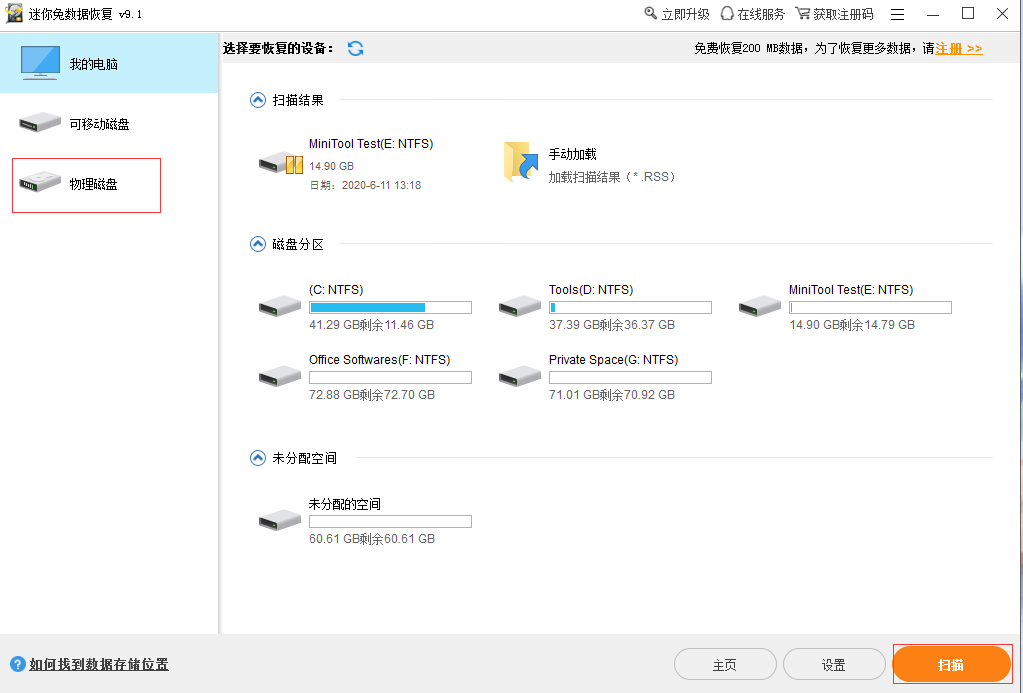Click the 日期: 2020-6-11 13:18 text
This screenshot has width=1023, height=693.
tap(365, 185)
